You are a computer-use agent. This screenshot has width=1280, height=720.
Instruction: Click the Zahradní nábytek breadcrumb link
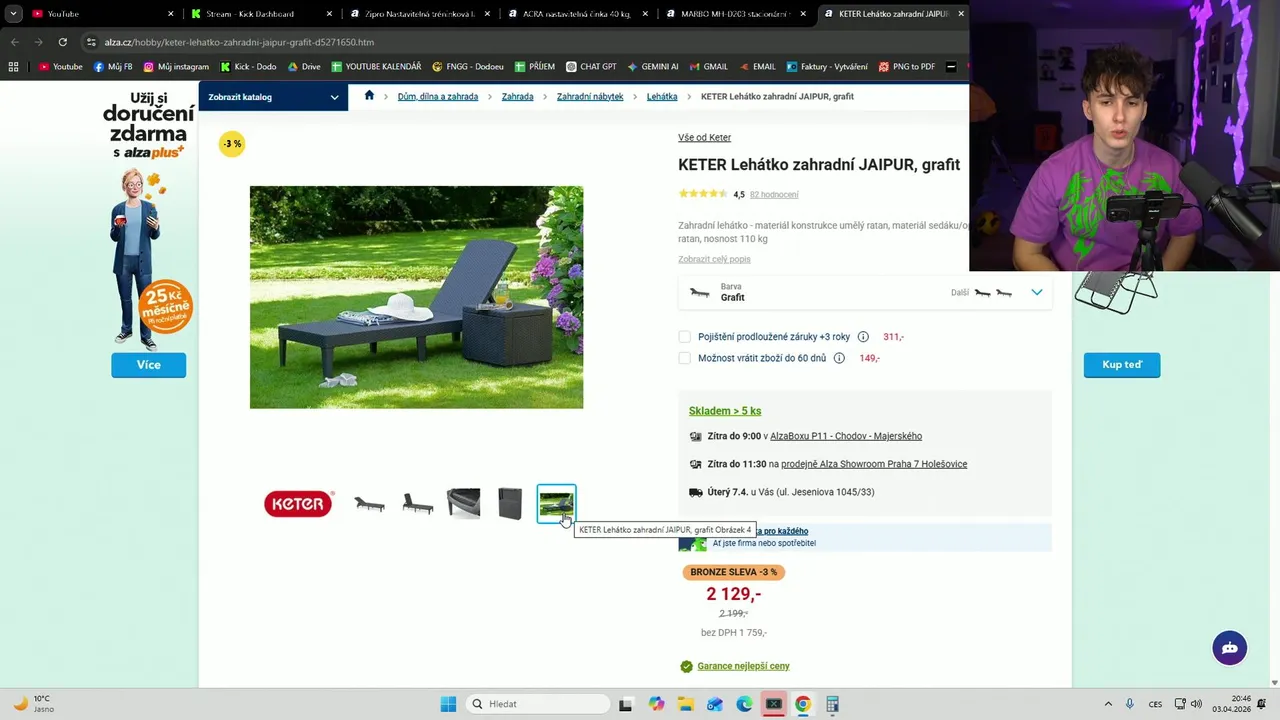click(590, 97)
